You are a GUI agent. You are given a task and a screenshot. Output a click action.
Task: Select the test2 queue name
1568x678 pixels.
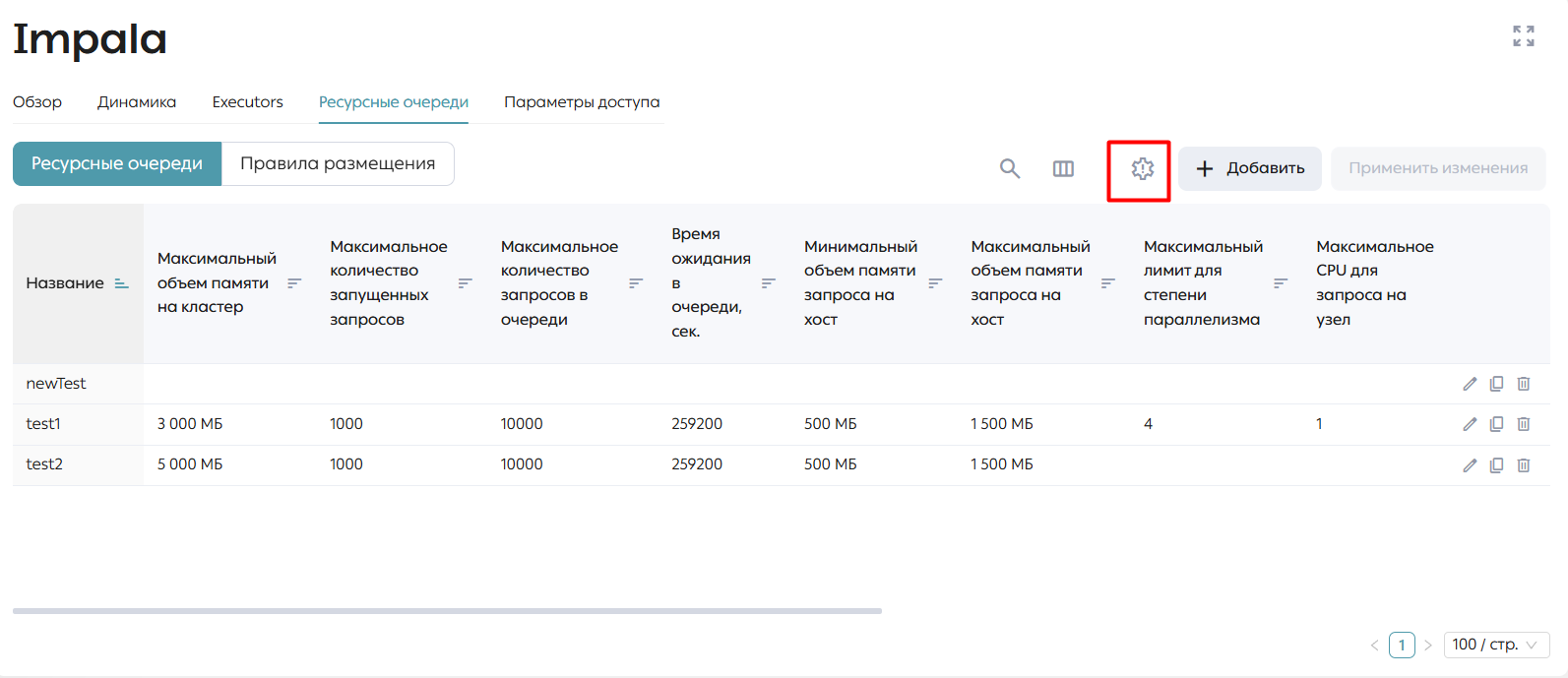coord(44,464)
